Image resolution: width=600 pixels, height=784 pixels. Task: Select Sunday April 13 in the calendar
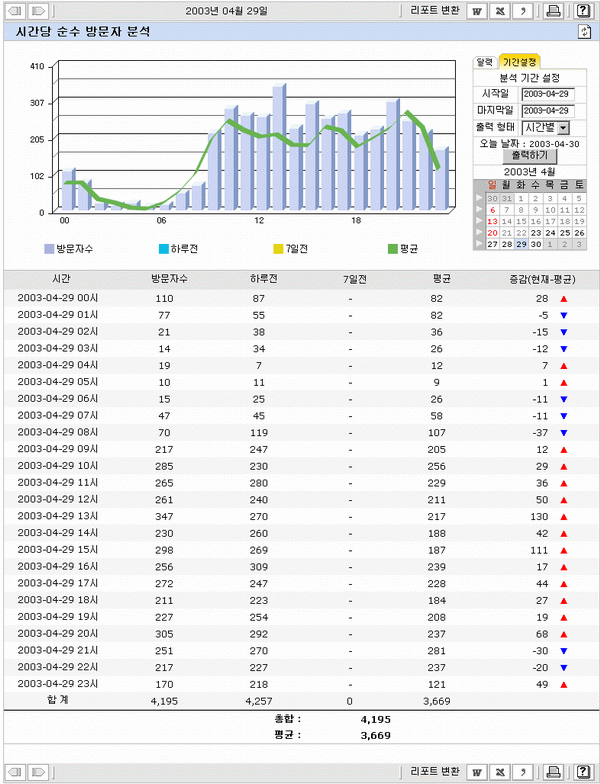492,221
